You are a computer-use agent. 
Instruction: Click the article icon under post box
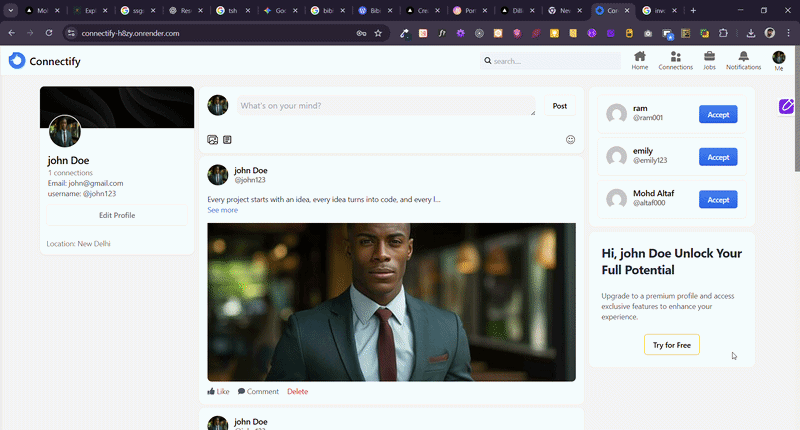227,140
